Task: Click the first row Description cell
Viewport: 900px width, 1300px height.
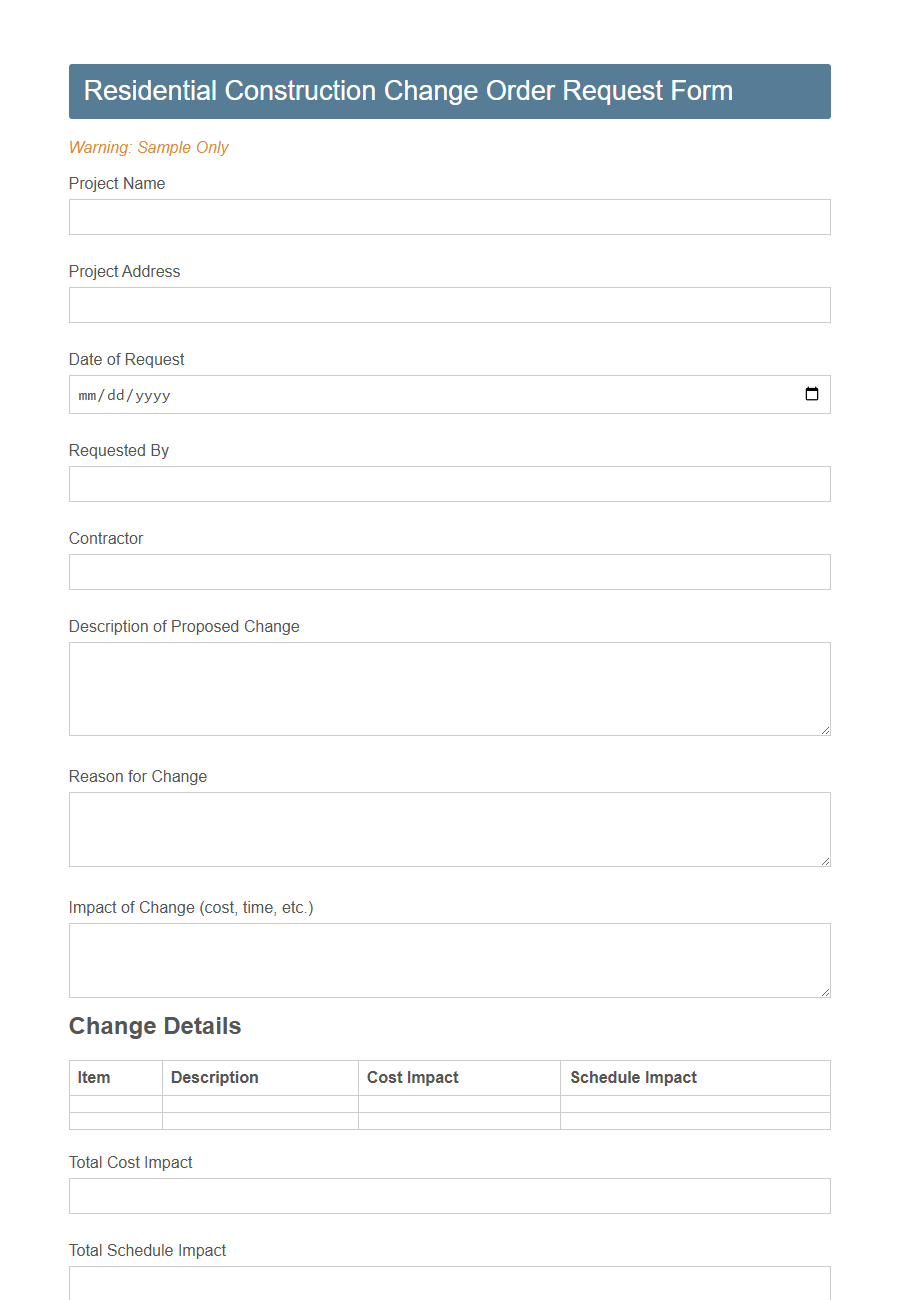Action: [x=260, y=1104]
